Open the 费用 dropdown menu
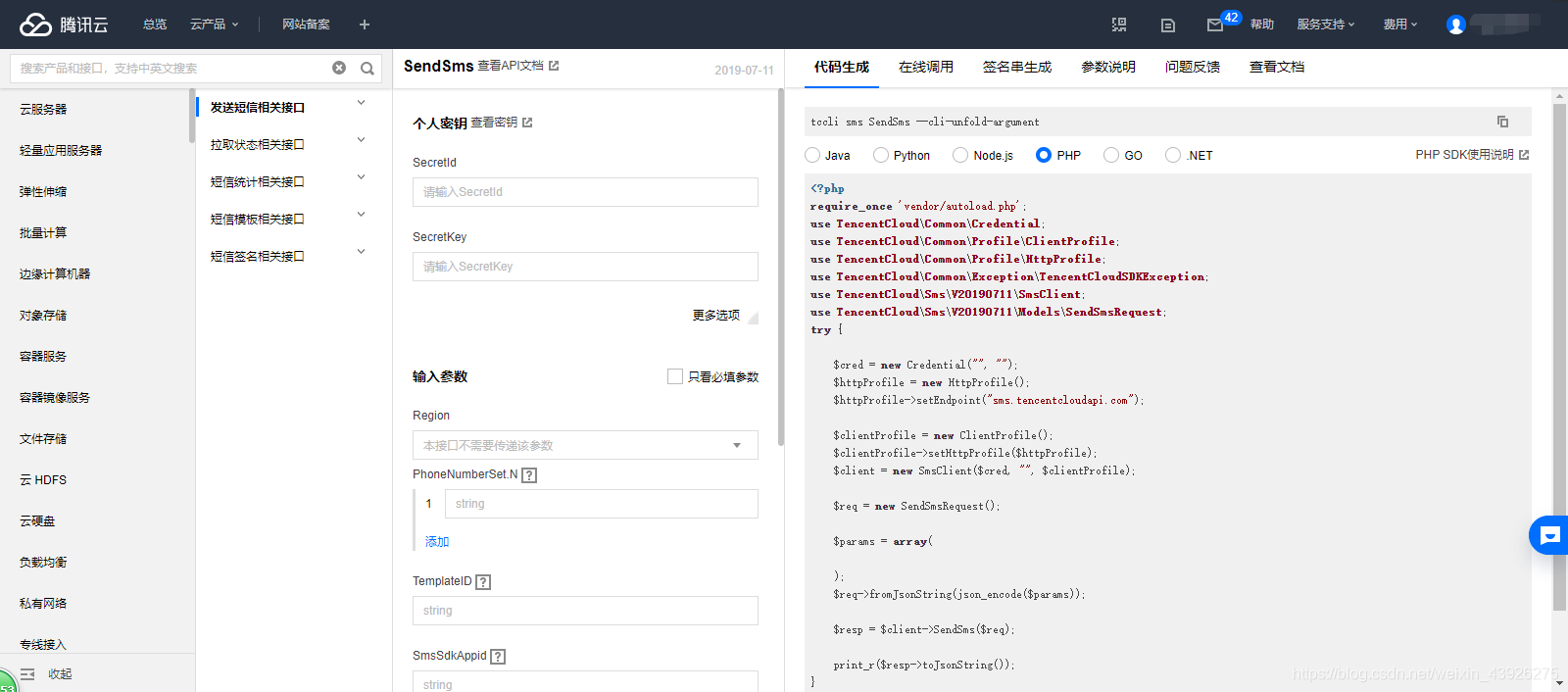Screen dimensions: 1568x692 pyautogui.click(x=1400, y=25)
